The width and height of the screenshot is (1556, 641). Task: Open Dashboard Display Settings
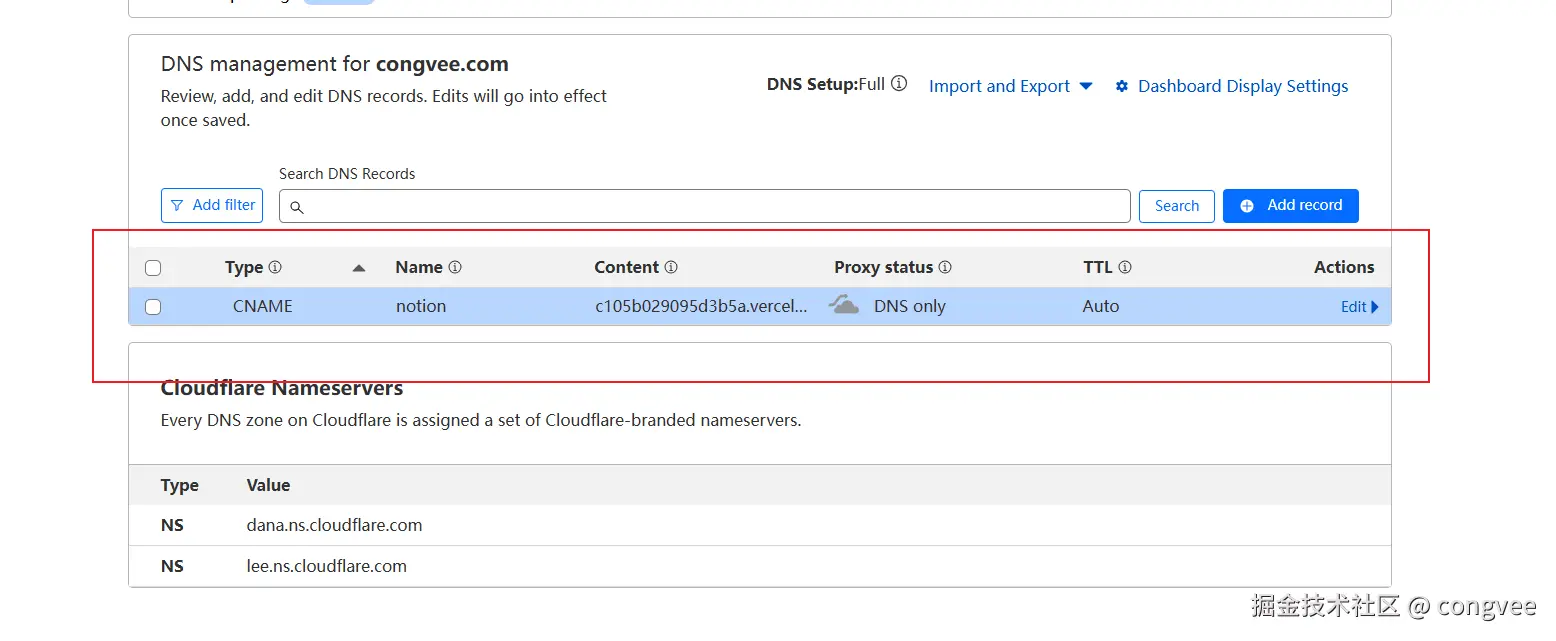[1232, 86]
